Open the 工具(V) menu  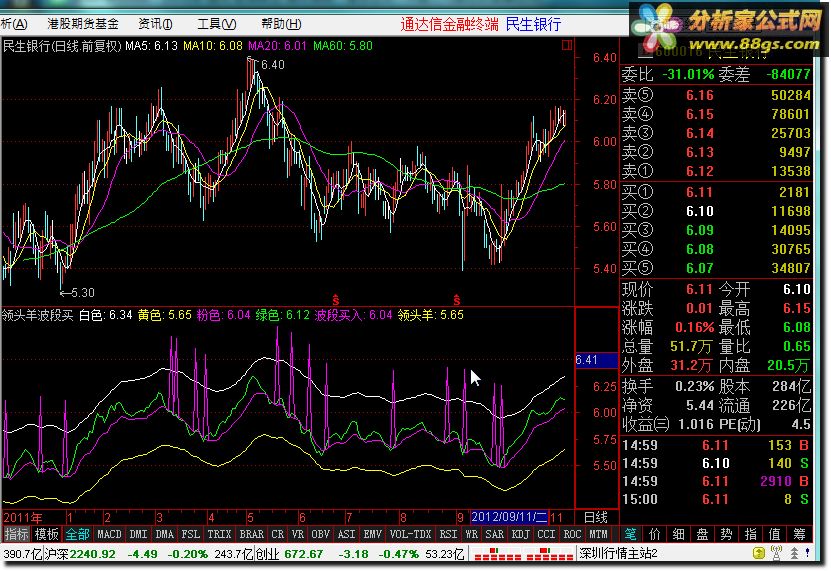[217, 24]
